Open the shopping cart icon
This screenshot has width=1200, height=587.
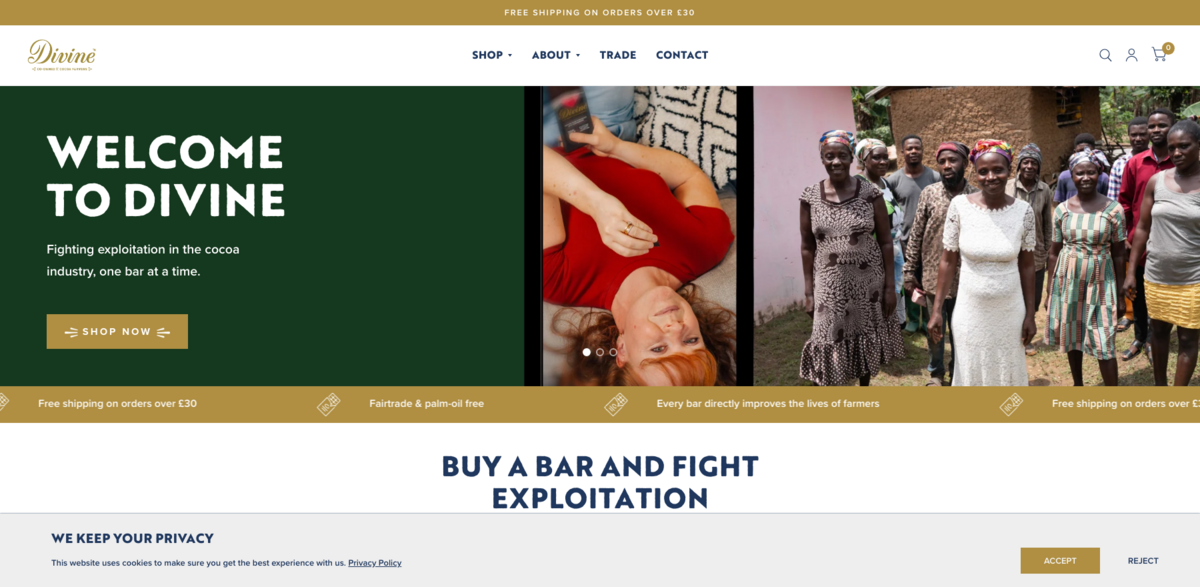click(1159, 55)
